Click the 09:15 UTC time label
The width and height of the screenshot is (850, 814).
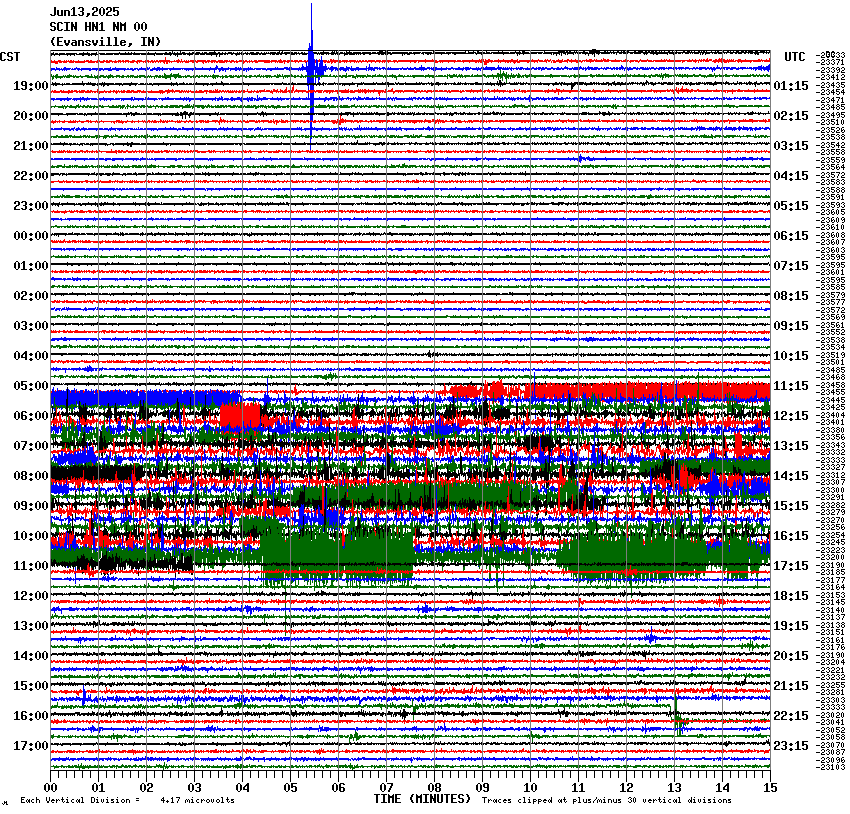(x=791, y=326)
